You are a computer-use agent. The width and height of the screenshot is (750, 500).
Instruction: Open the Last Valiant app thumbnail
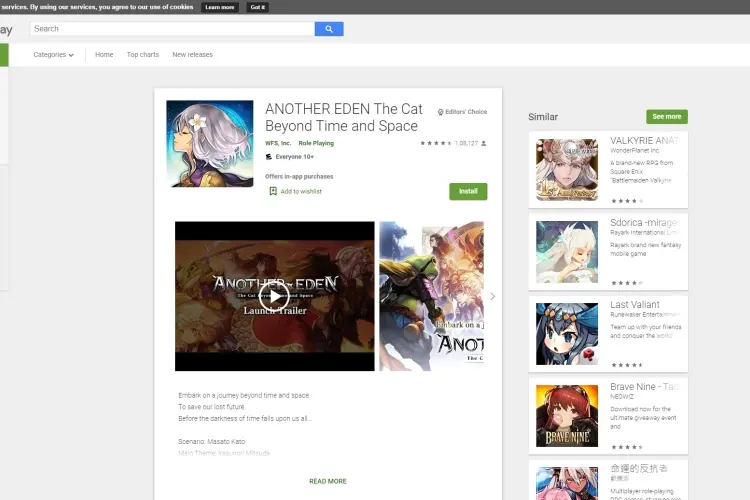point(567,334)
